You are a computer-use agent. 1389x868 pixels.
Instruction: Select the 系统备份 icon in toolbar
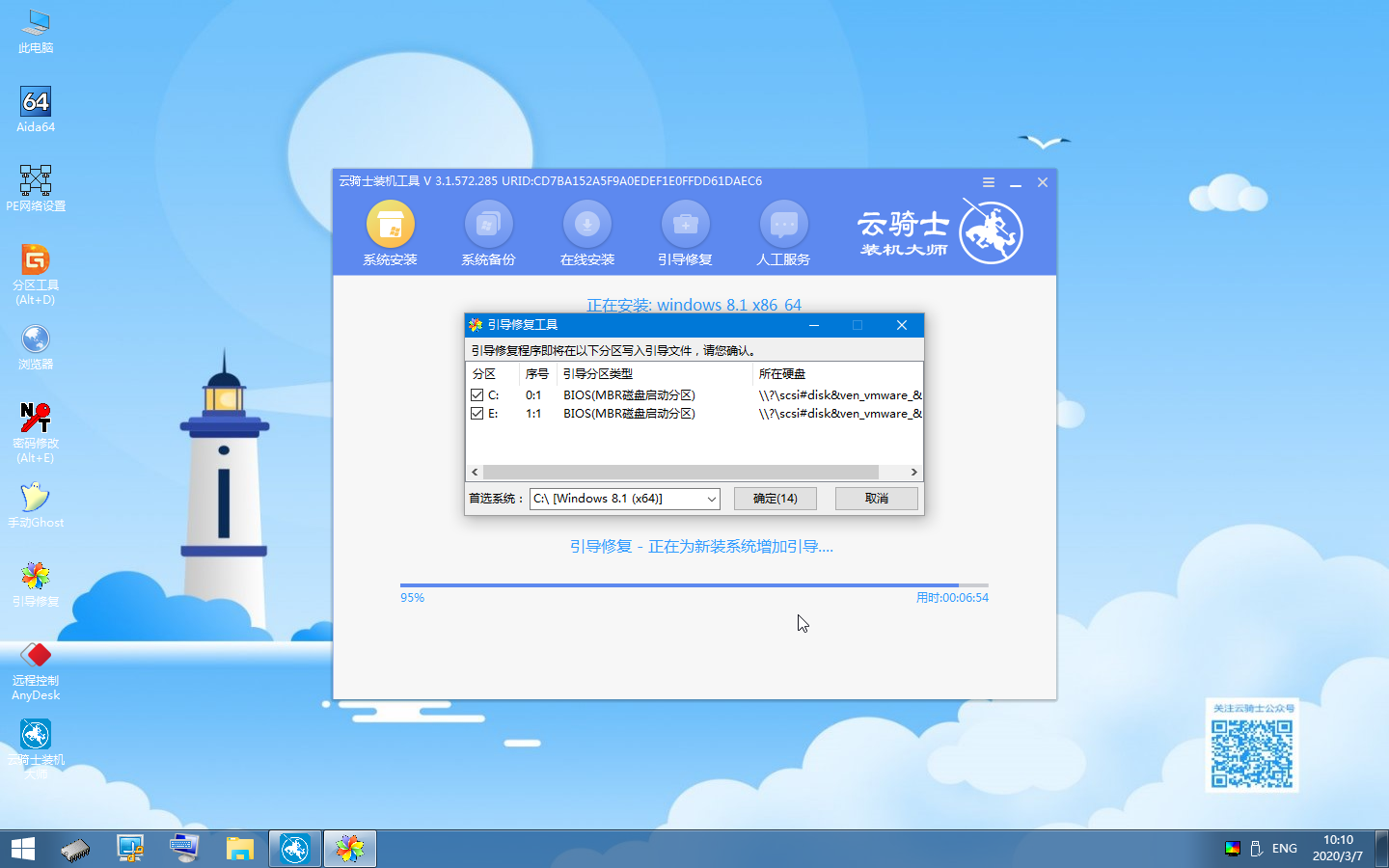489,233
